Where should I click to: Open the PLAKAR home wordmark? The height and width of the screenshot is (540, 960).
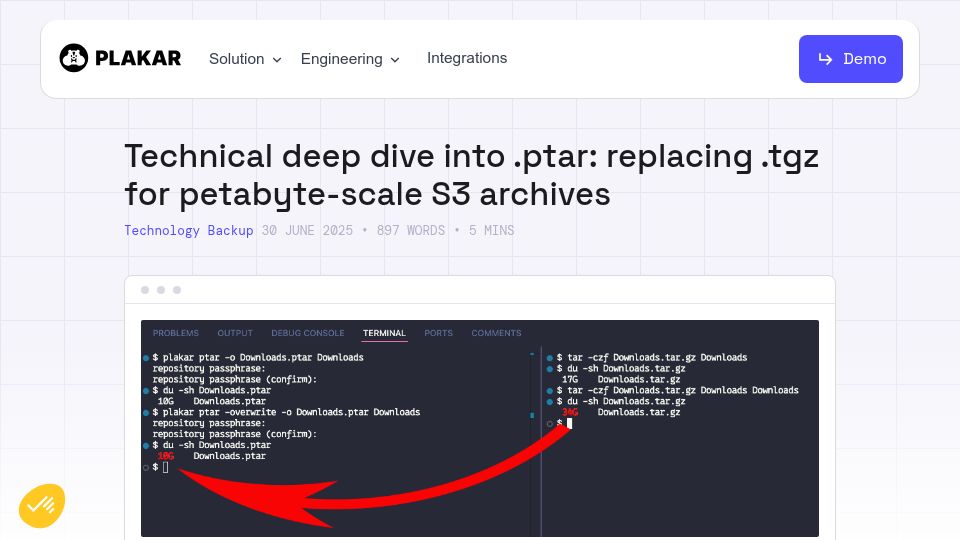coord(138,58)
